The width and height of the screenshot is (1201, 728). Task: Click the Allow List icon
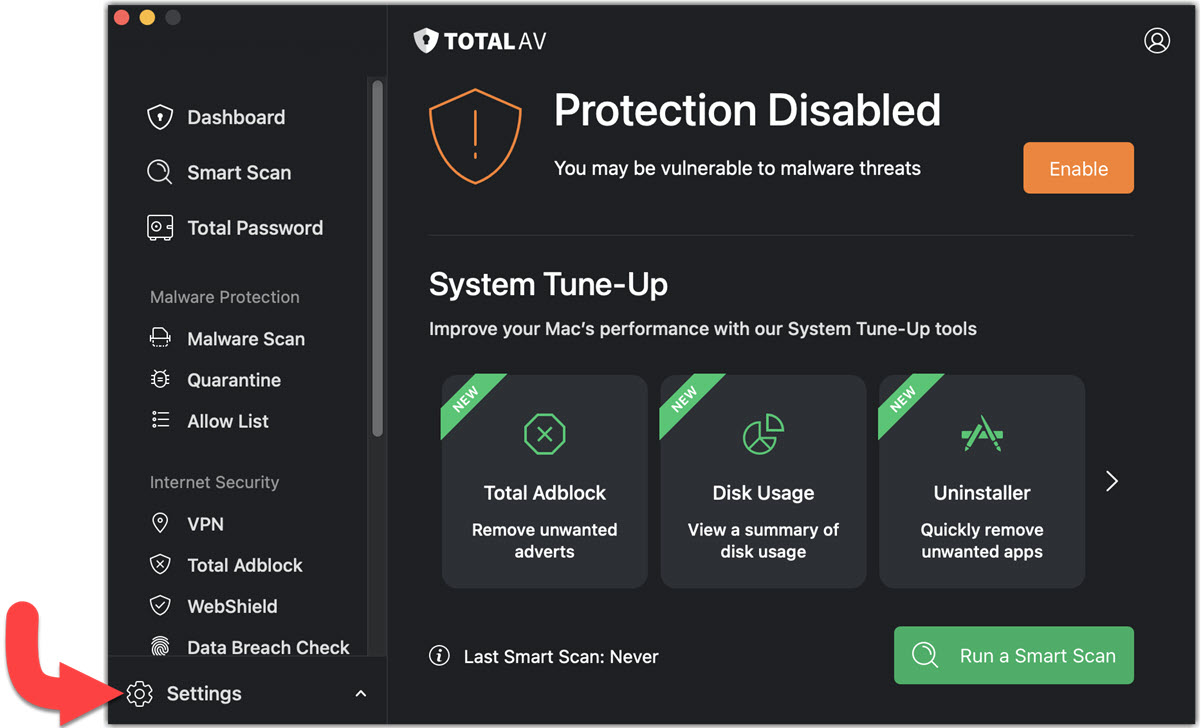160,421
